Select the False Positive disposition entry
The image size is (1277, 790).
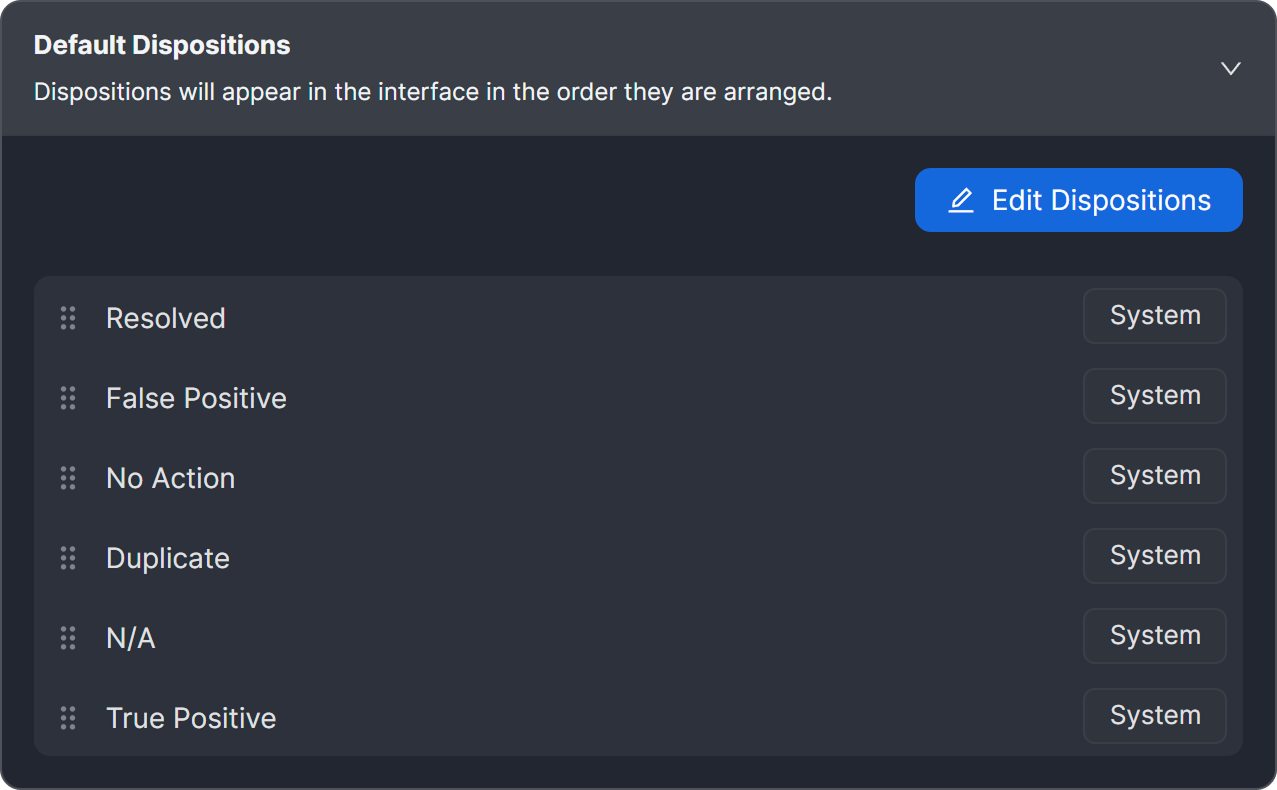pos(196,397)
